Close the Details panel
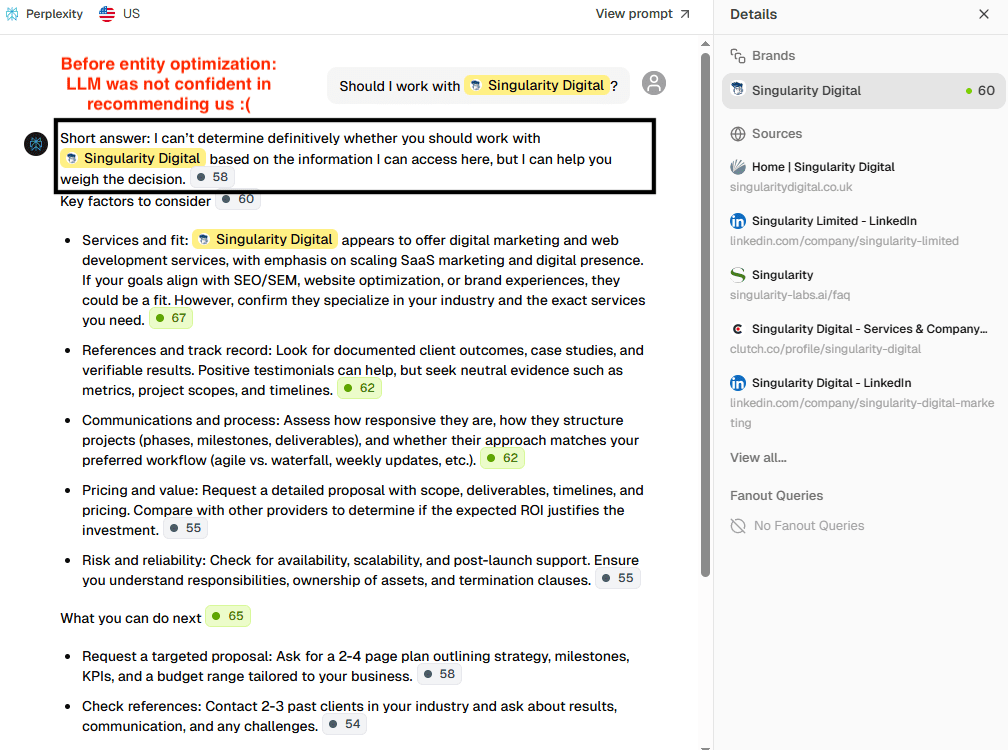The image size is (1008, 750). tap(983, 14)
